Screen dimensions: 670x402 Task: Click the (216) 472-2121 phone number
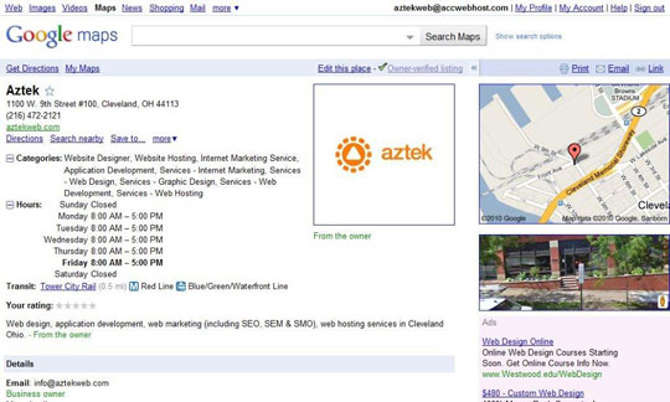click(x=33, y=115)
